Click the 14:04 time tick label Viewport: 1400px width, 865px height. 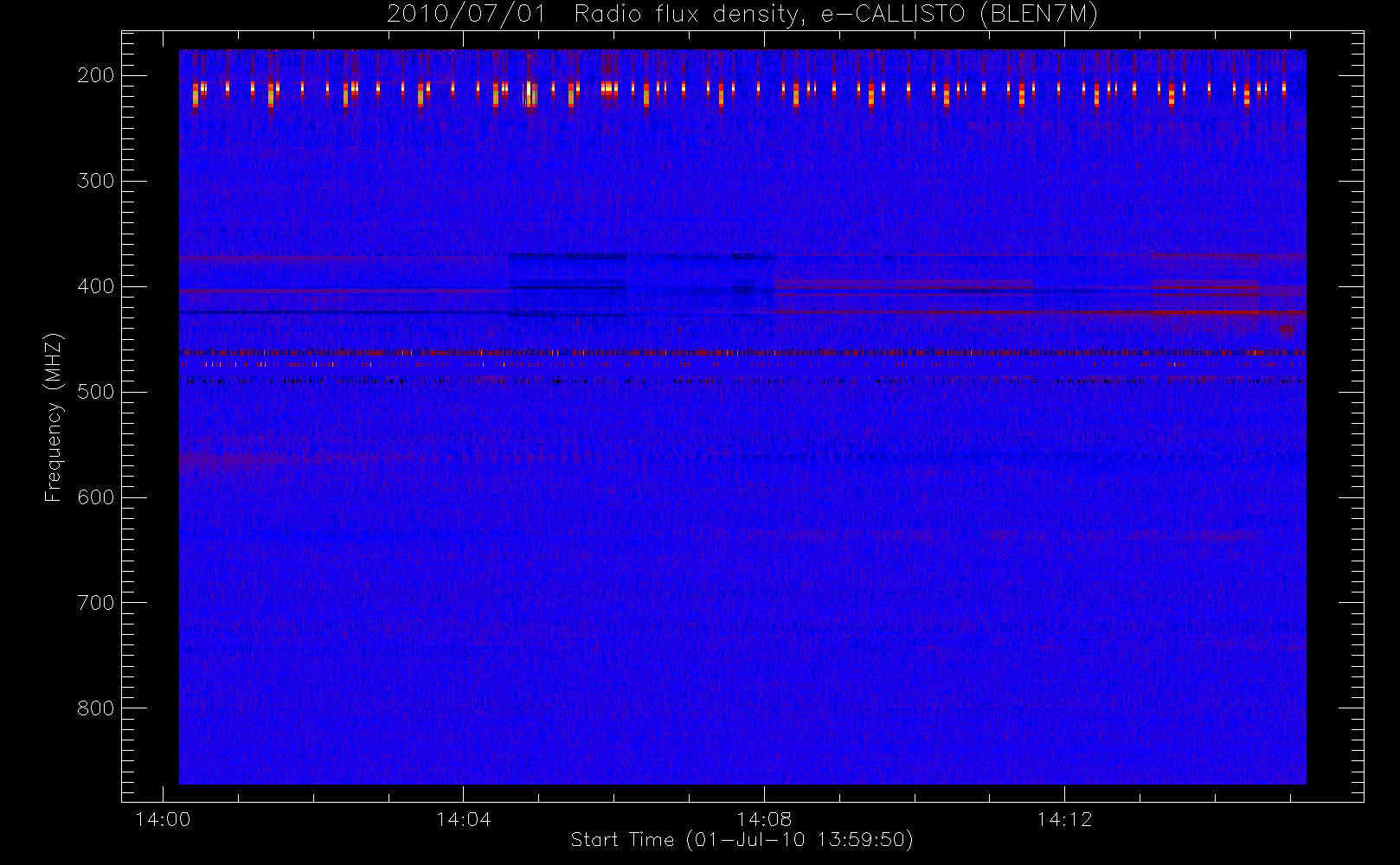463,819
